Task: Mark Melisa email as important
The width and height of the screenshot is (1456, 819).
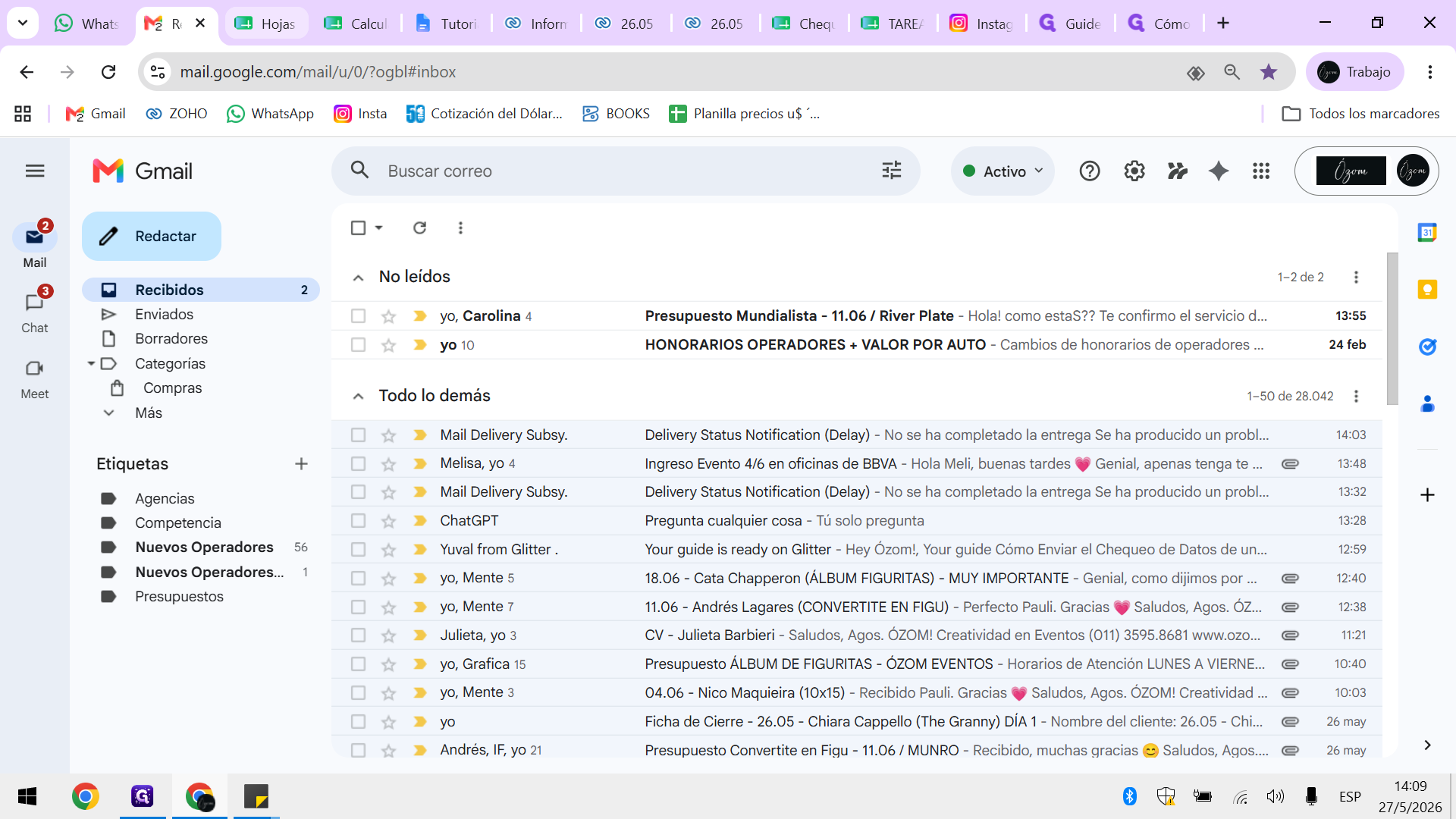Action: click(419, 463)
